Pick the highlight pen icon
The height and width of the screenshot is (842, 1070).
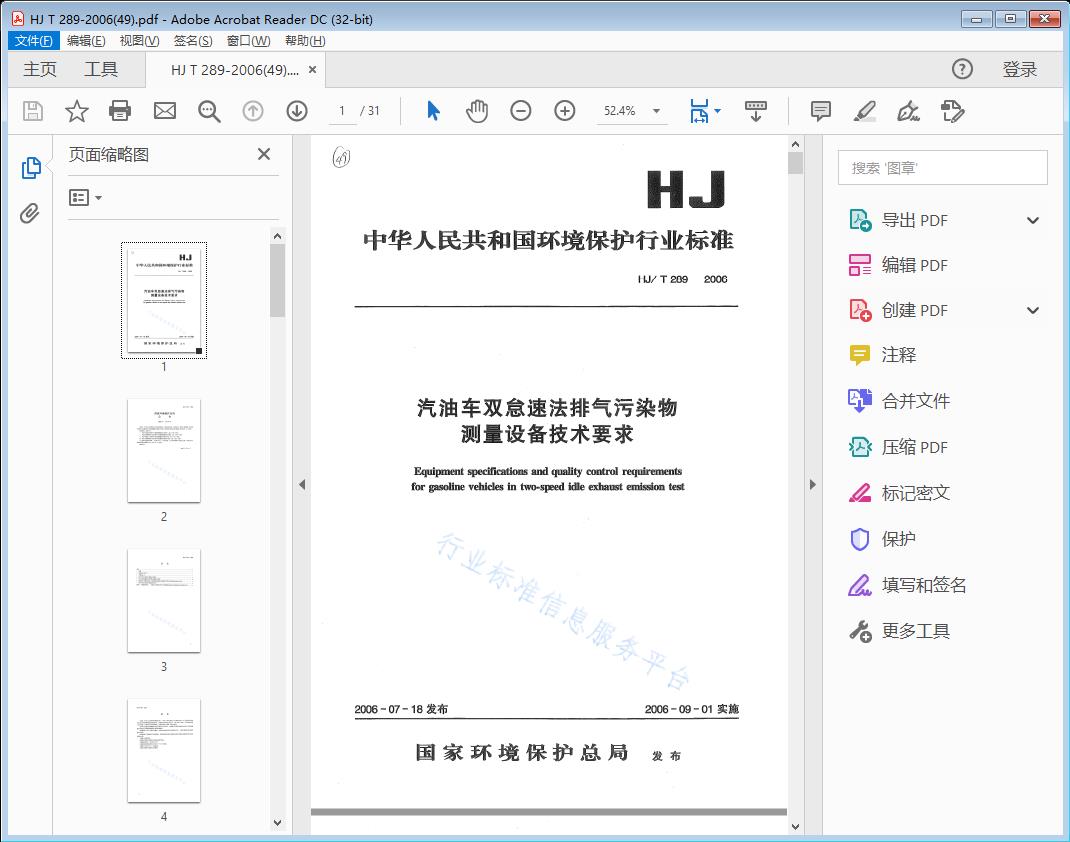(x=864, y=111)
